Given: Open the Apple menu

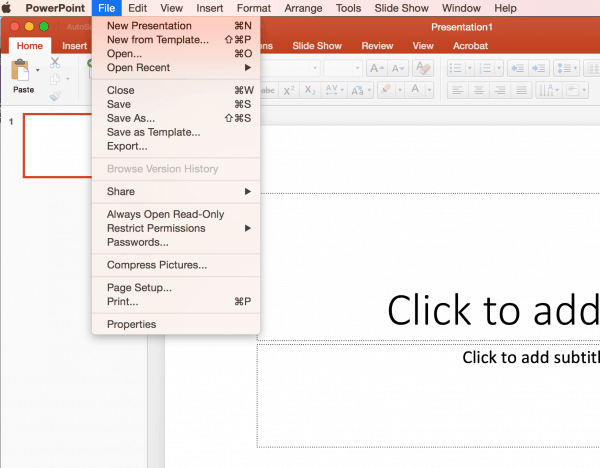Looking at the screenshot, I should (7, 8).
